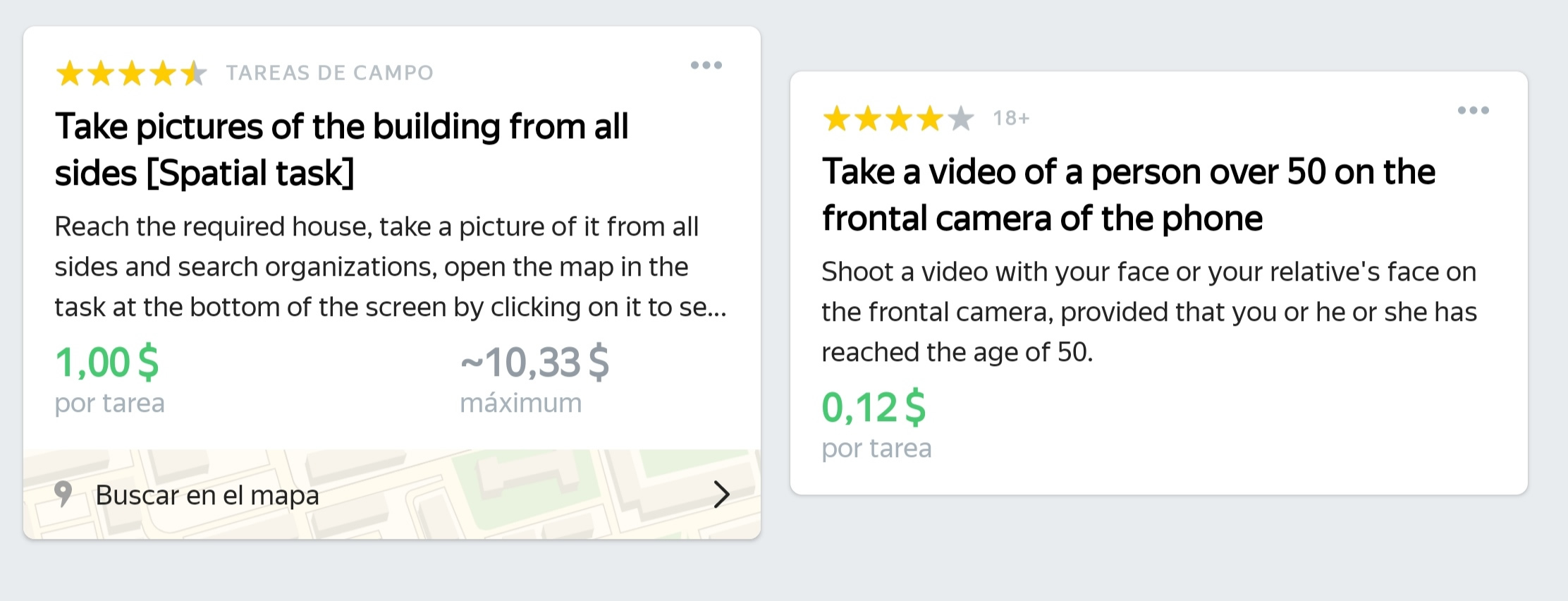Open the three-dot menu on video task card

pyautogui.click(x=1473, y=111)
